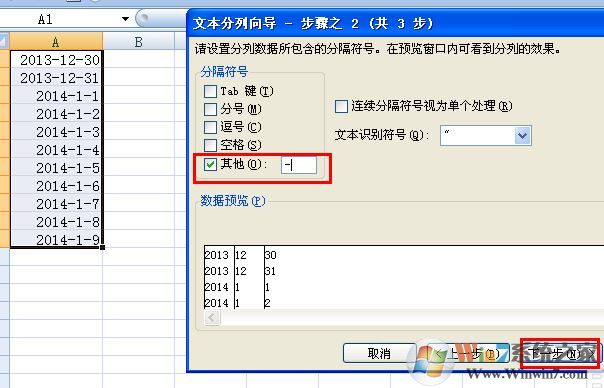
Task: Enable the 分号 (semicolon) delimiter checkbox
Action: [210, 109]
